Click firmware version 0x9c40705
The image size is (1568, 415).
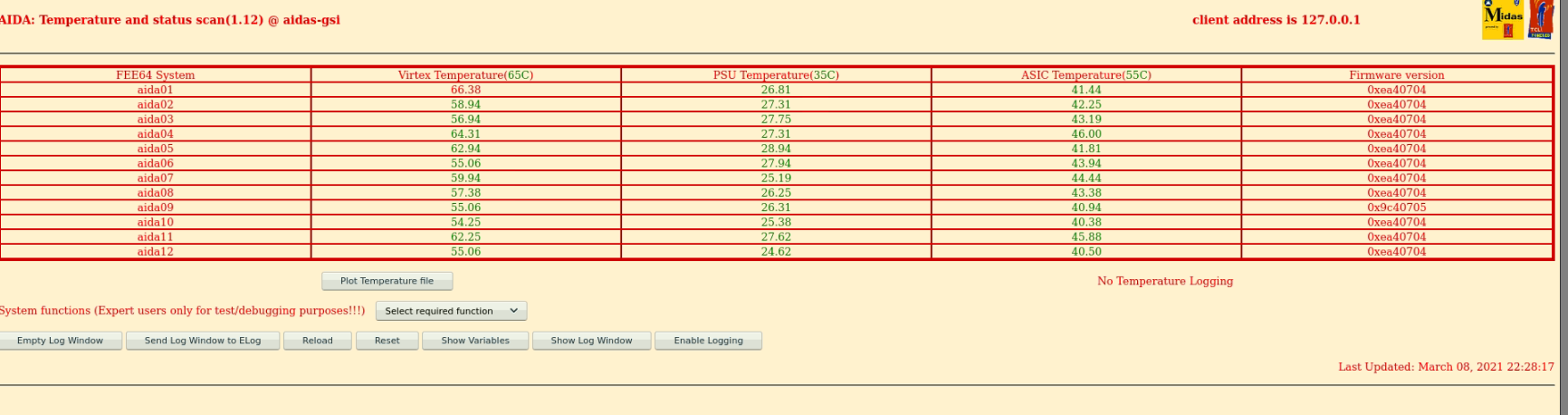[x=1397, y=207]
